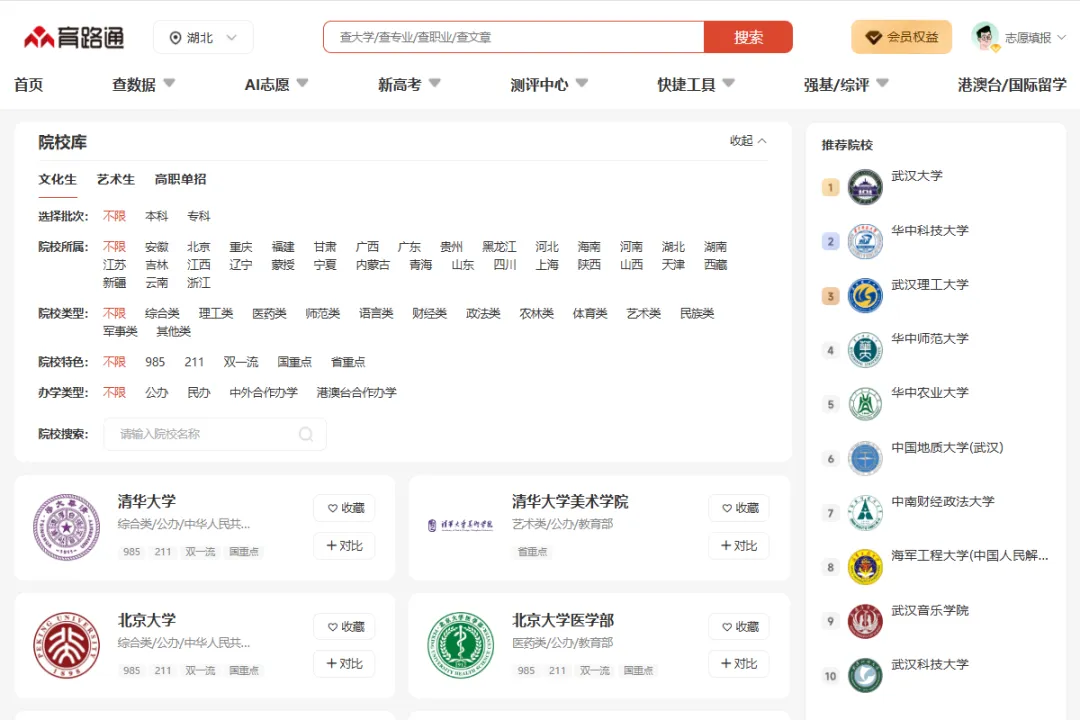This screenshot has width=1080, height=720.
Task: Open 清华大学 logo emblem
Action: [x=67, y=527]
